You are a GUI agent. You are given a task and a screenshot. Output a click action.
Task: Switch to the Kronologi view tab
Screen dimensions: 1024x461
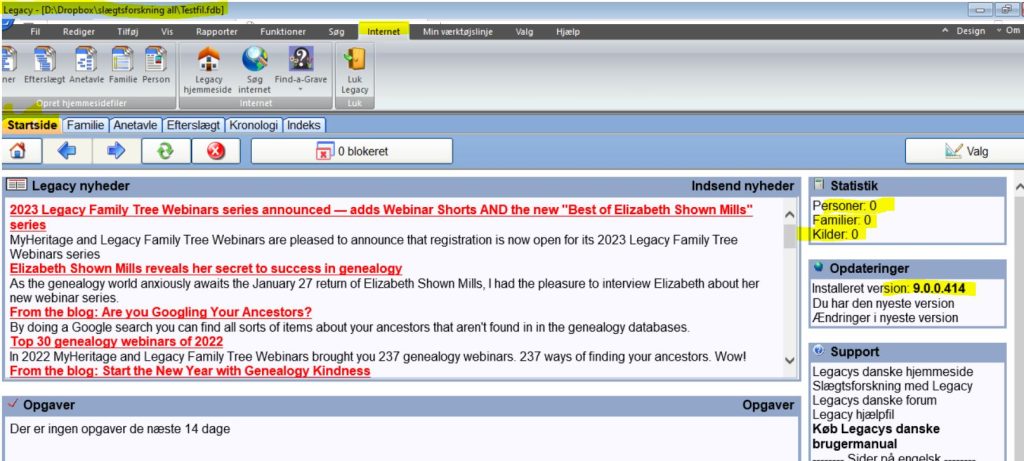[x=255, y=125]
